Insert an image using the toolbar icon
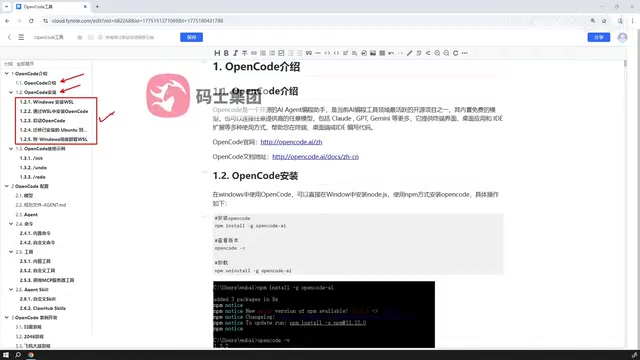640x360 pixels. pos(373,53)
